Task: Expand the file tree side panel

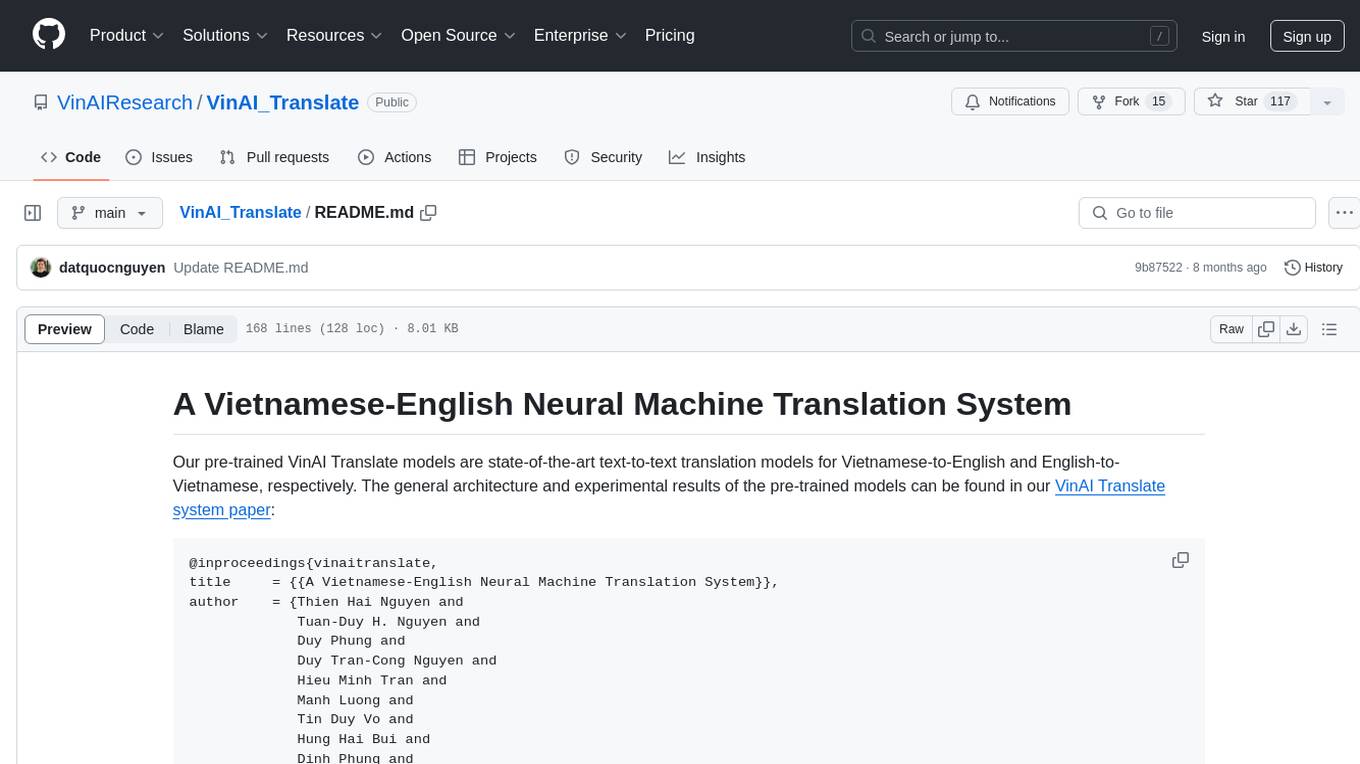Action: click(33, 213)
